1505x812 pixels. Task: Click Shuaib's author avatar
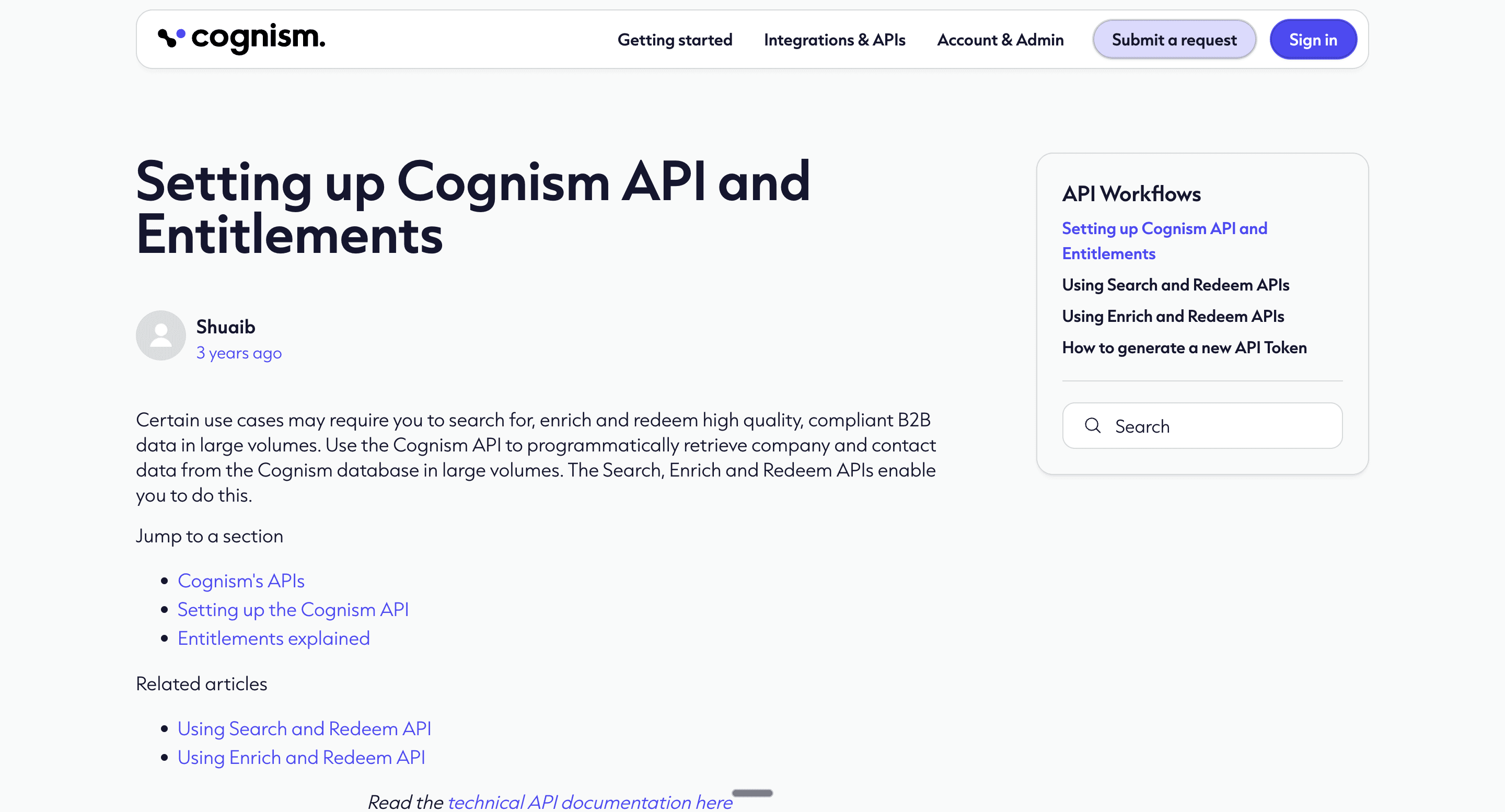point(160,335)
